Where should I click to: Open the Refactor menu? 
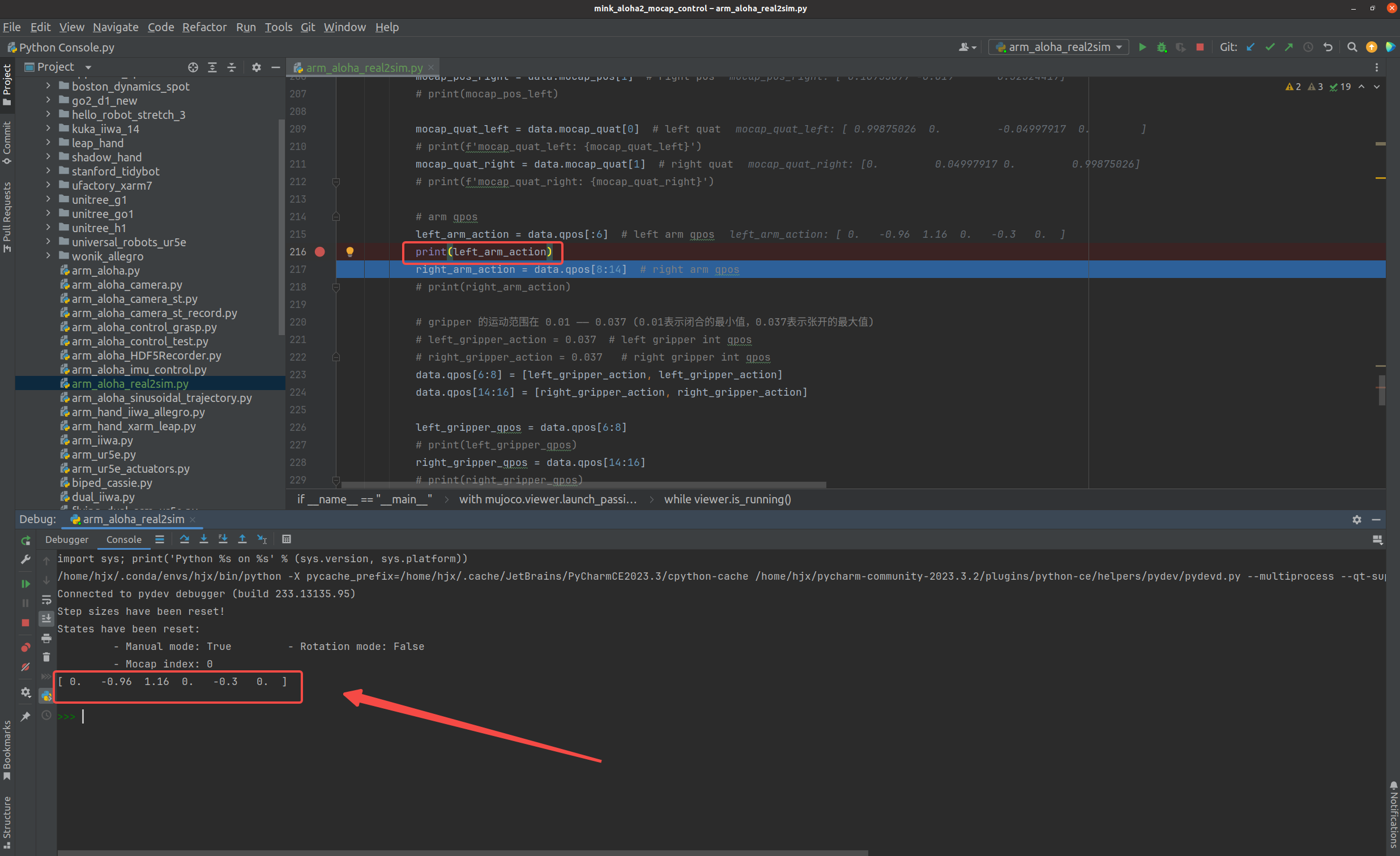click(204, 27)
